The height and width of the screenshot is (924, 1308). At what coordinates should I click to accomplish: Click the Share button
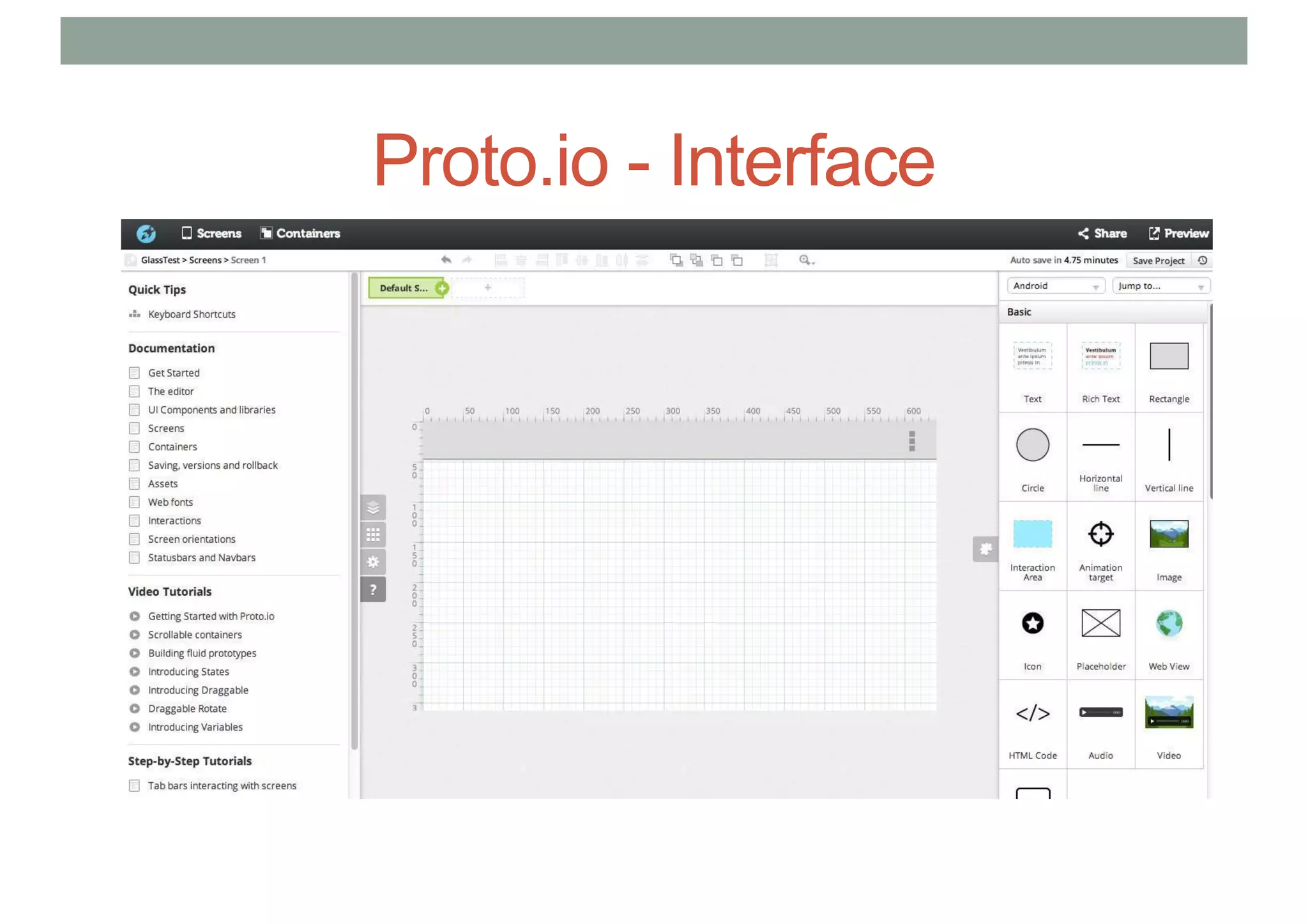1102,234
